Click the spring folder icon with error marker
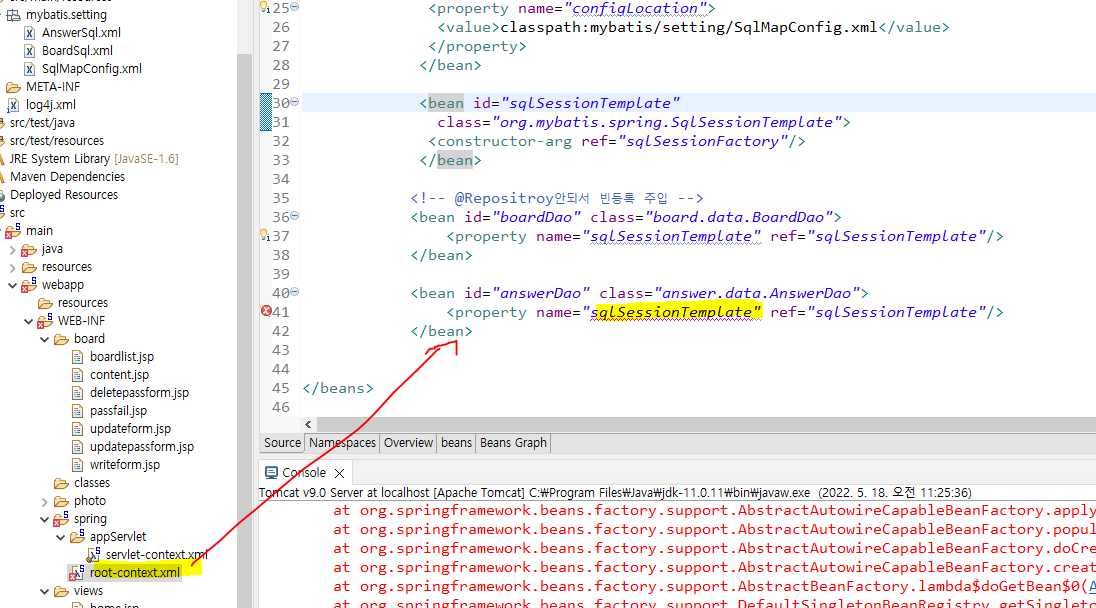1096x608 pixels. (x=62, y=519)
